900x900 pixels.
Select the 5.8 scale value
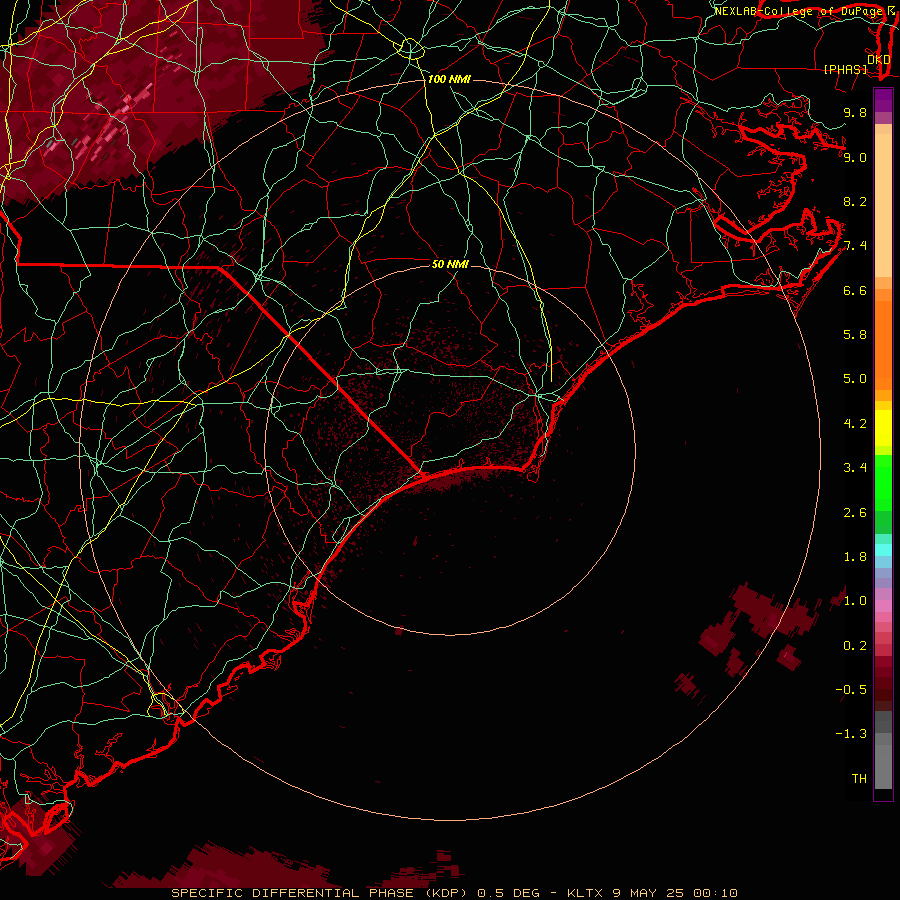click(x=855, y=335)
